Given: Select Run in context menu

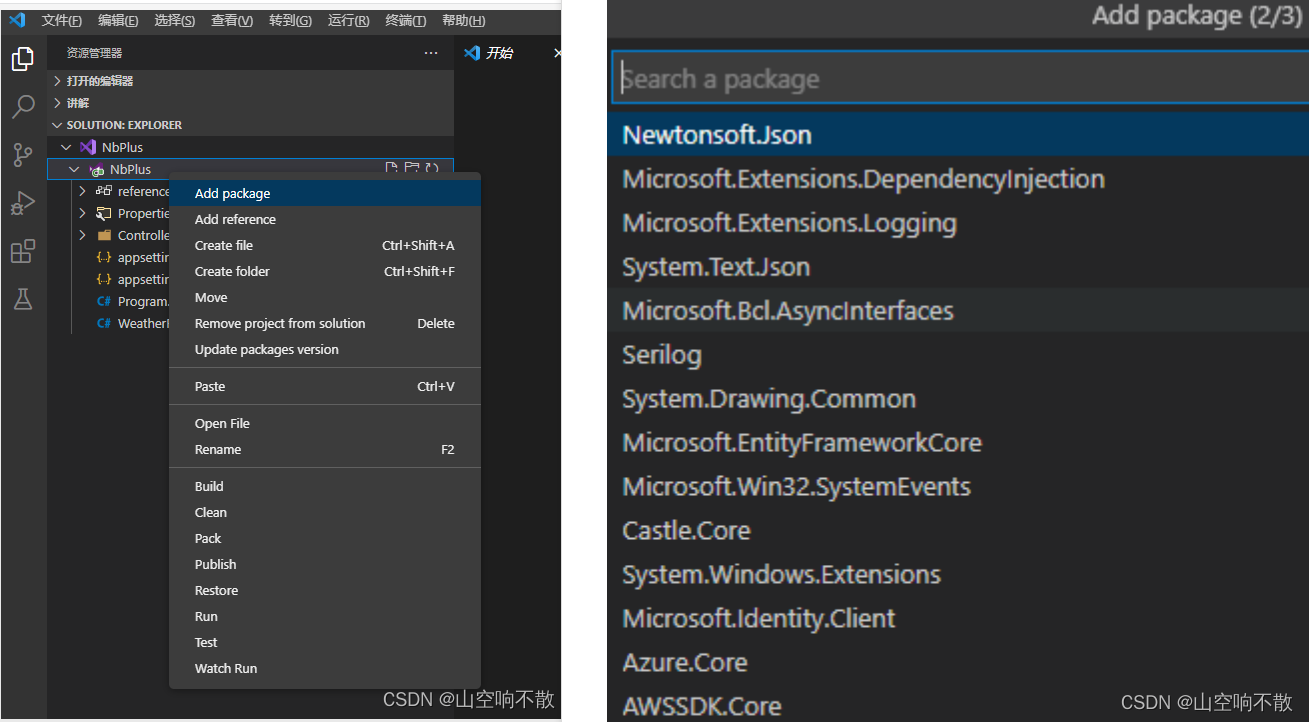Looking at the screenshot, I should [x=325, y=616].
